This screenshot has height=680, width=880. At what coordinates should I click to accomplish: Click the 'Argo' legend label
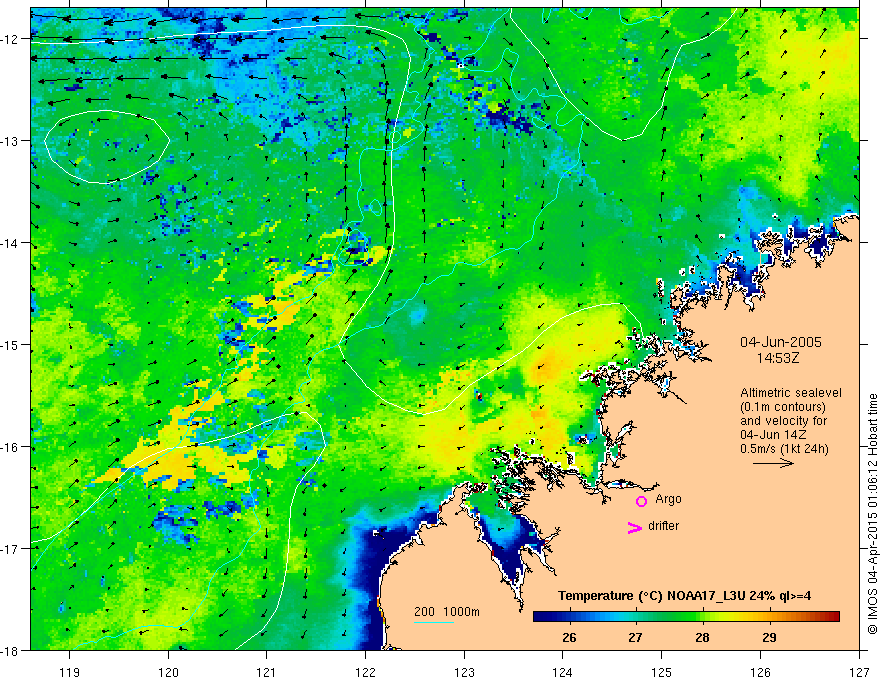point(668,499)
